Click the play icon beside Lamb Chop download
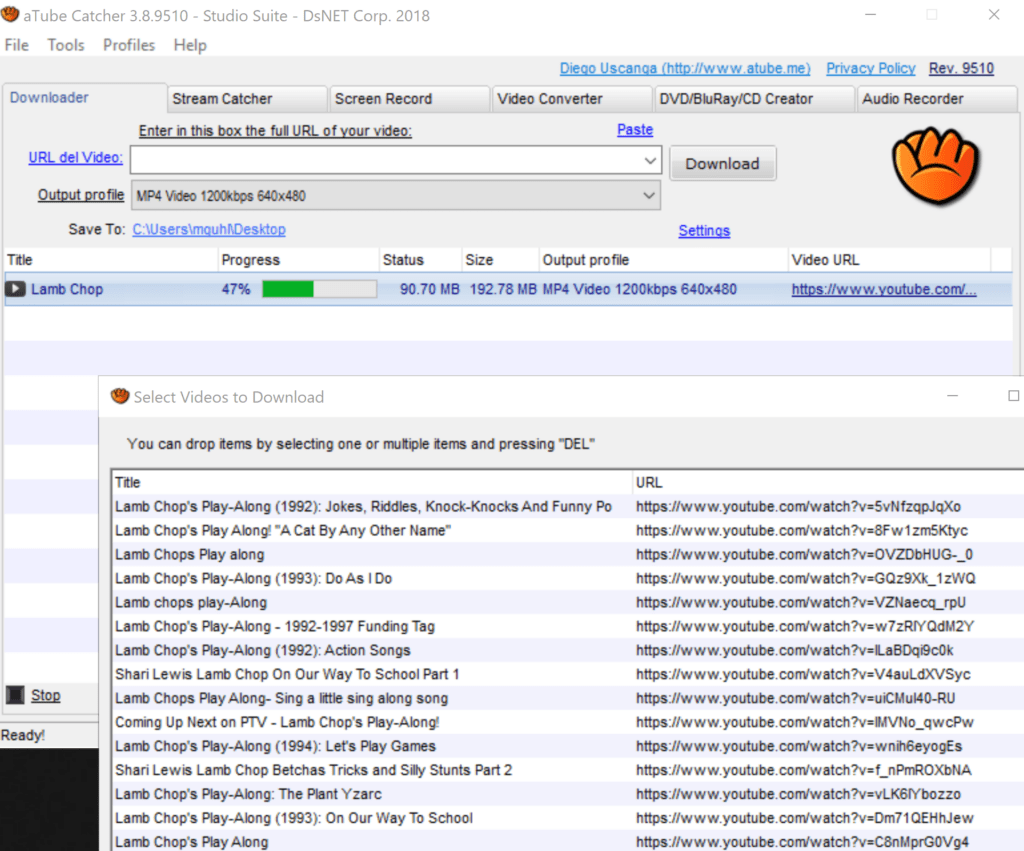The height and width of the screenshot is (851, 1024). tap(16, 289)
